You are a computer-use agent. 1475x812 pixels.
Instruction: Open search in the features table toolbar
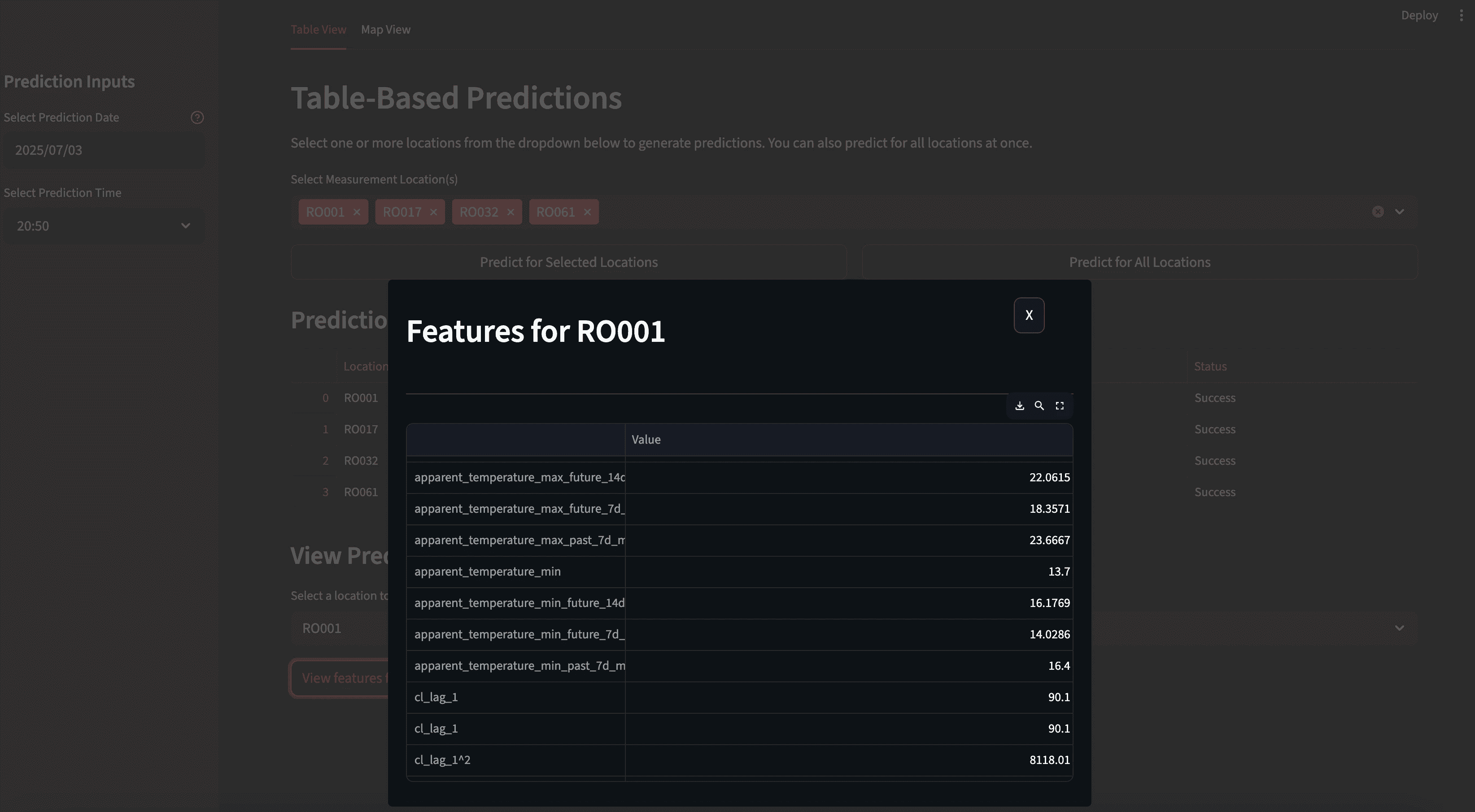(1040, 406)
